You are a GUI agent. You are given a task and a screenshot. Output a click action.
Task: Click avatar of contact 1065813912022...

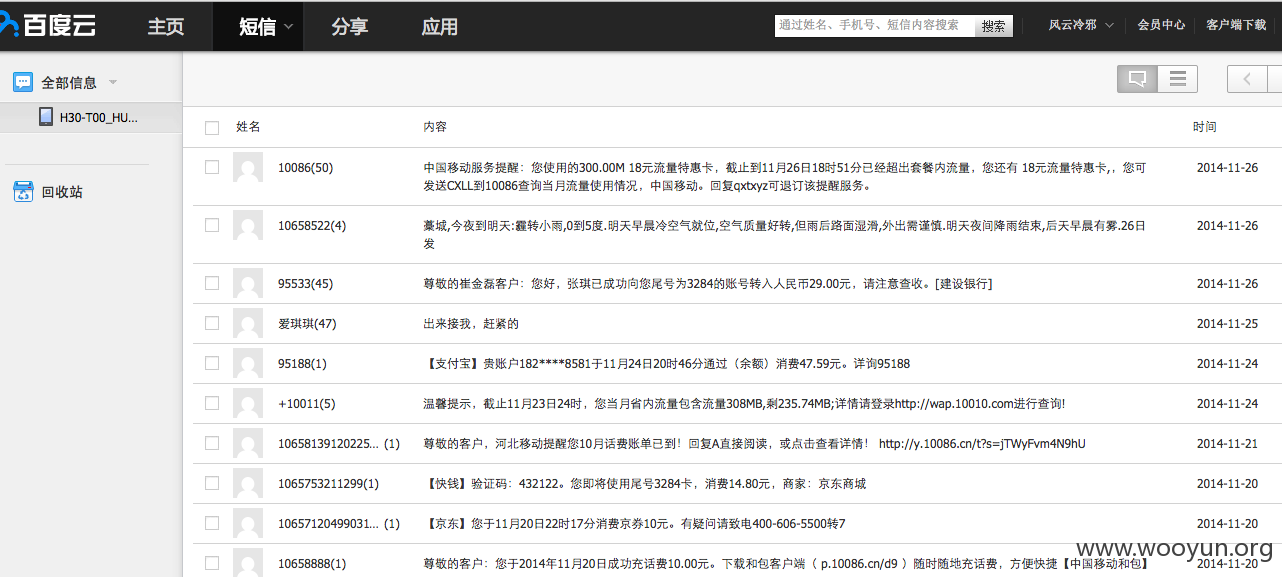(248, 443)
